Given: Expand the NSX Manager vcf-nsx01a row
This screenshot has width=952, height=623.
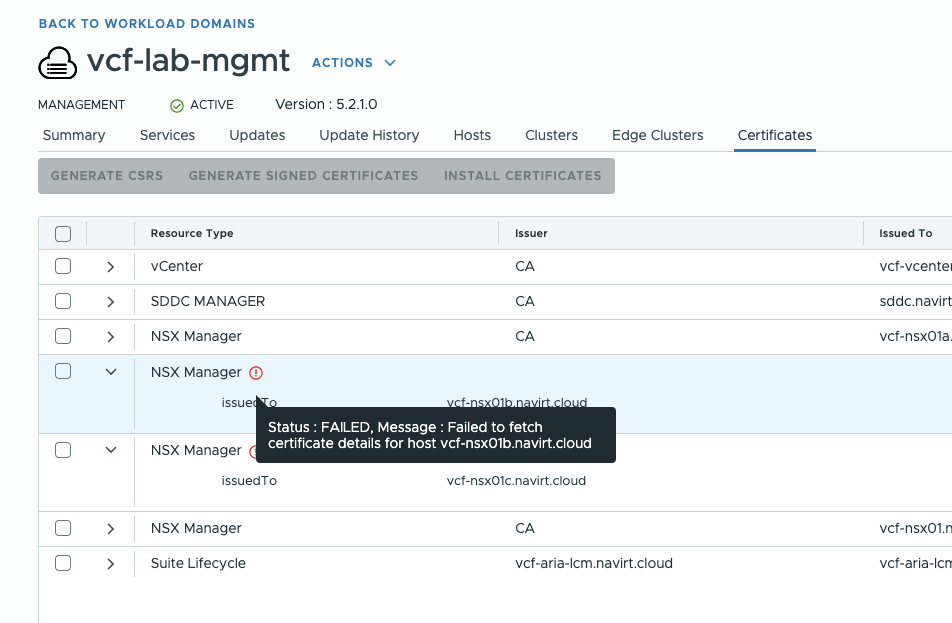Looking at the screenshot, I should (x=110, y=337).
